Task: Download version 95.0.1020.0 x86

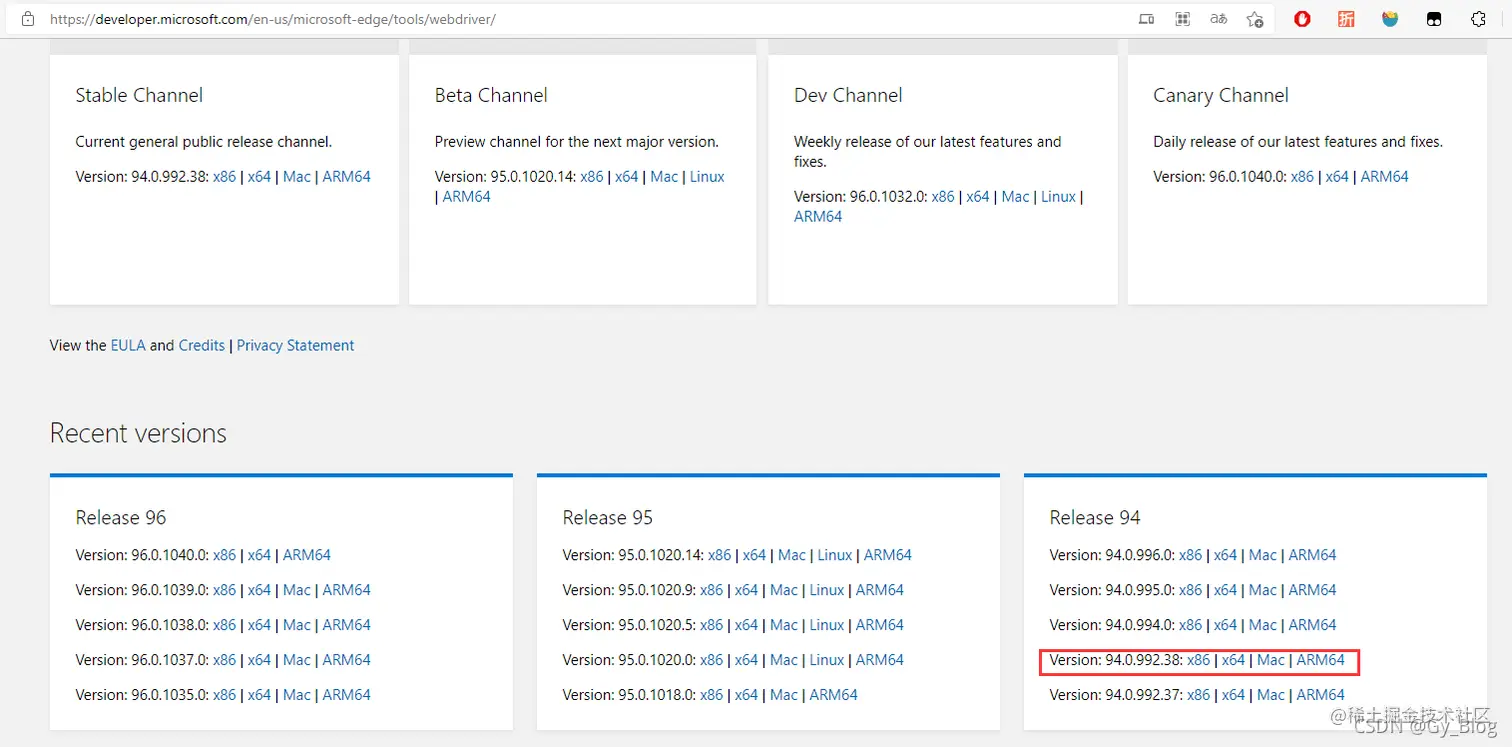Action: [x=711, y=660]
